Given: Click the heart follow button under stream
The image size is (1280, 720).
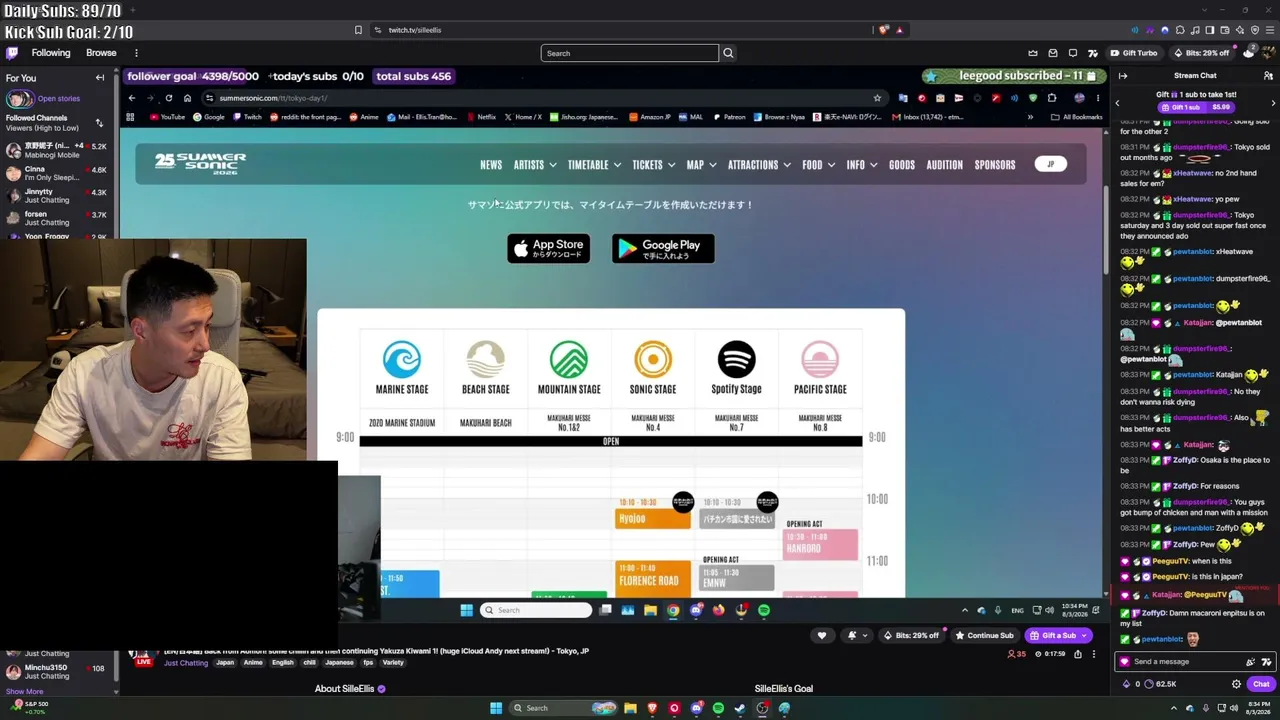Looking at the screenshot, I should (822, 635).
